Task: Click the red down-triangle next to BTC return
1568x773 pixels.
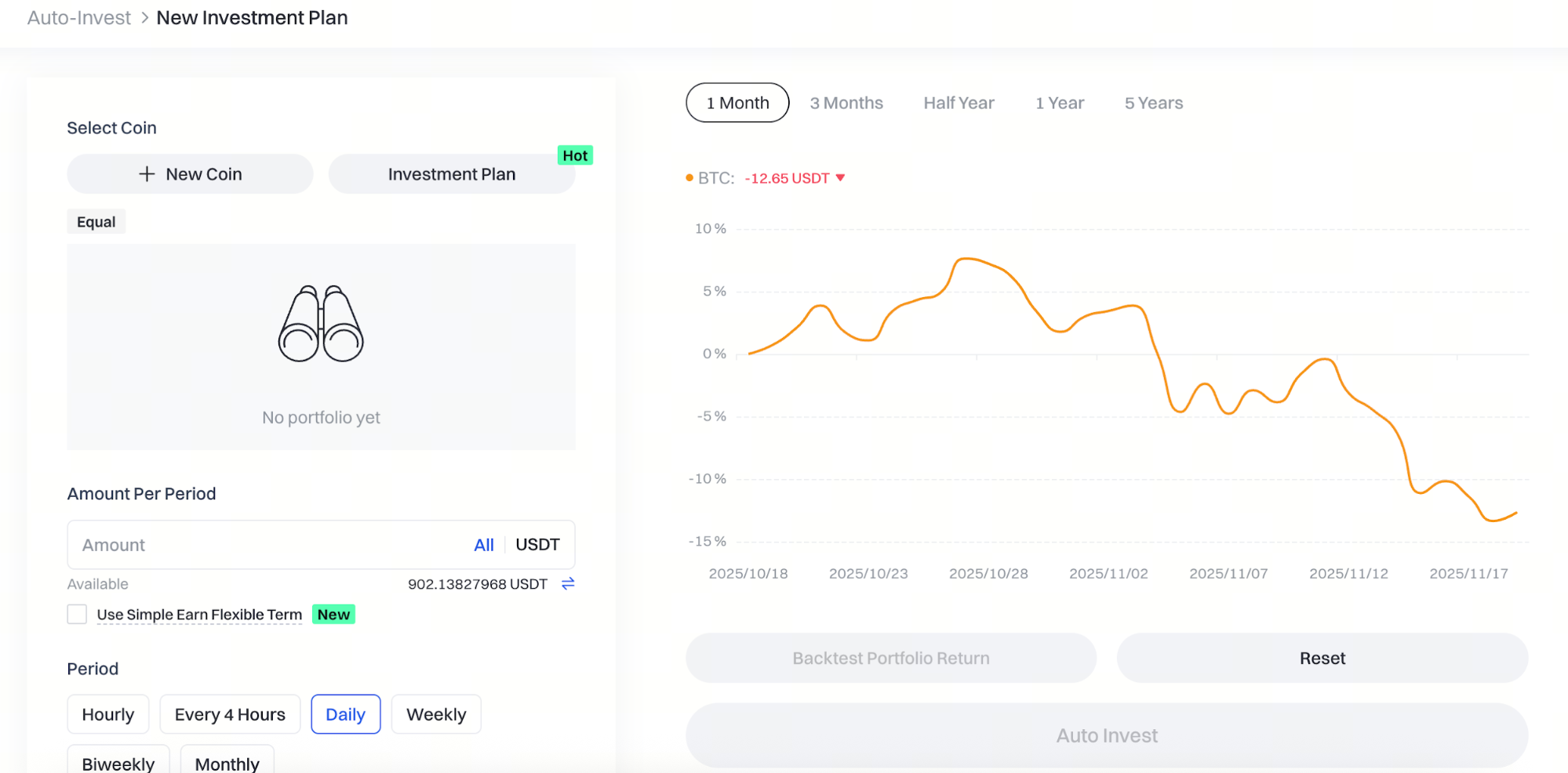Action: [840, 178]
